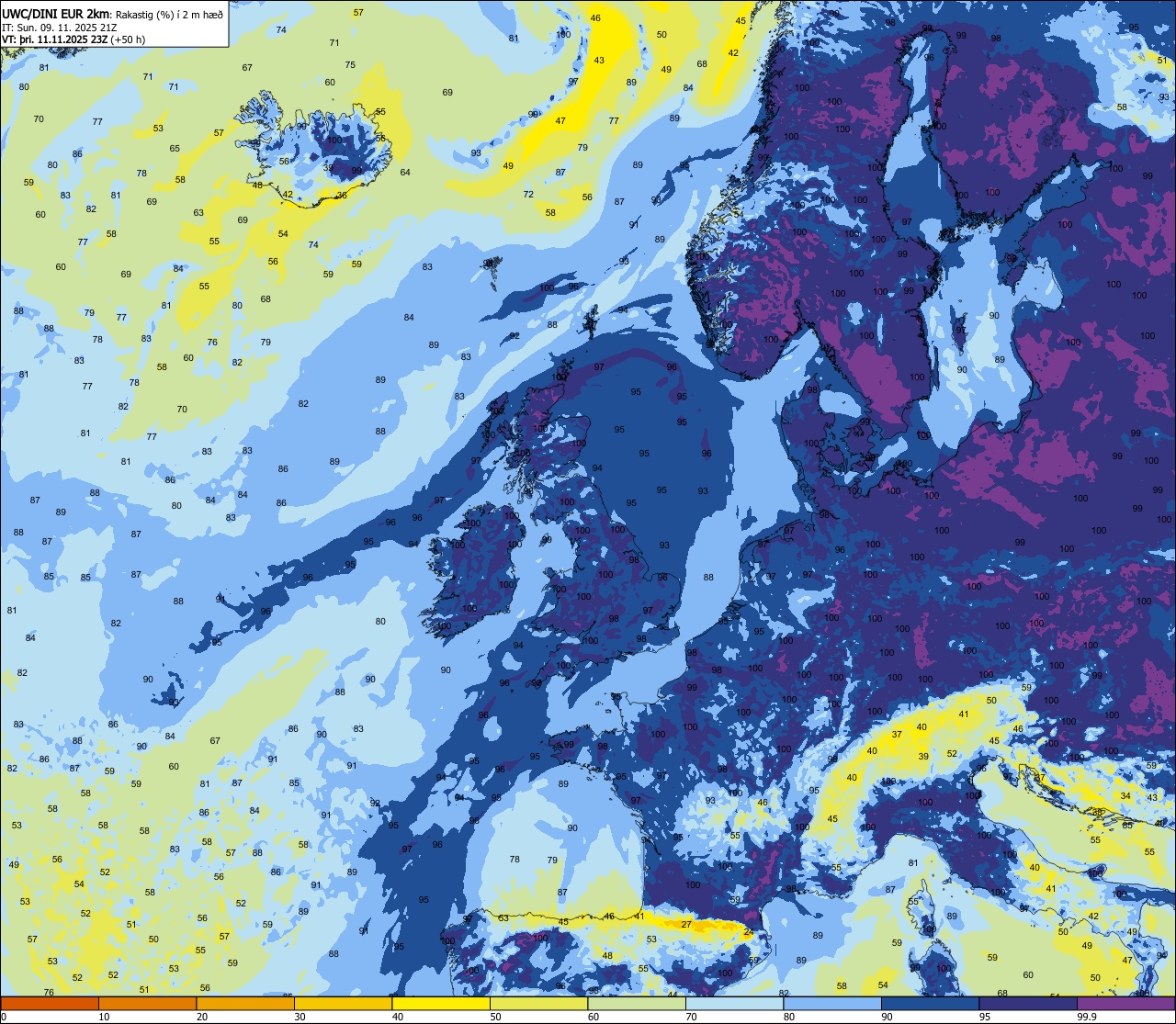Screen dimensions: 1176x1024
Task: Click the legend tick label "40"
Action: (398, 1017)
